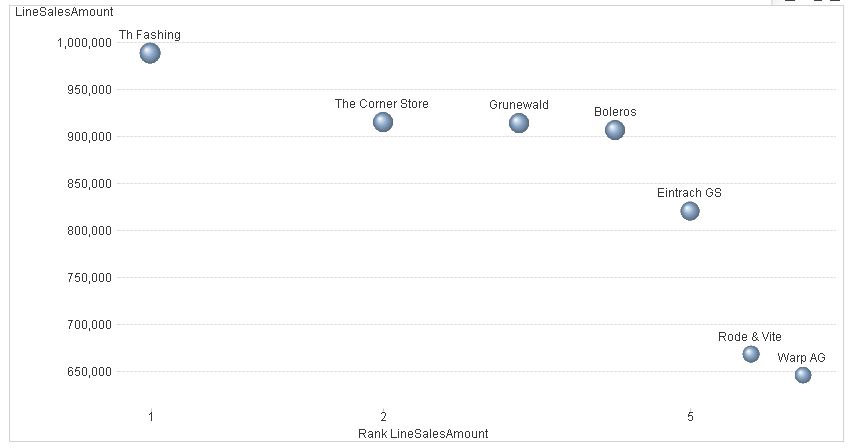Click the LineSalesAmount y-axis title
The height and width of the screenshot is (448, 853).
tap(64, 11)
